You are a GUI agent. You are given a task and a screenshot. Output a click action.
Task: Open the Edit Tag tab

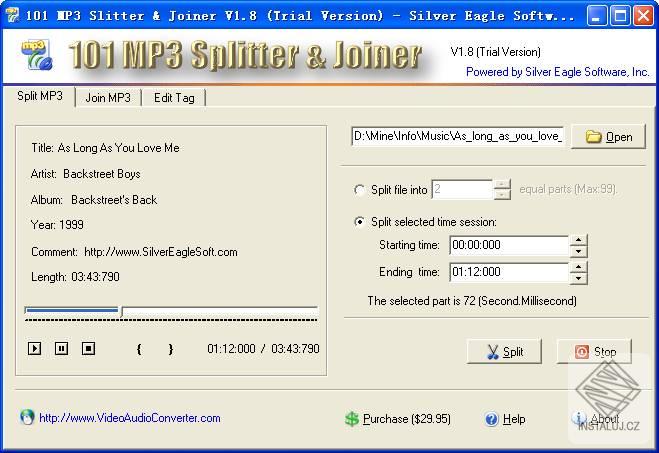pyautogui.click(x=174, y=98)
